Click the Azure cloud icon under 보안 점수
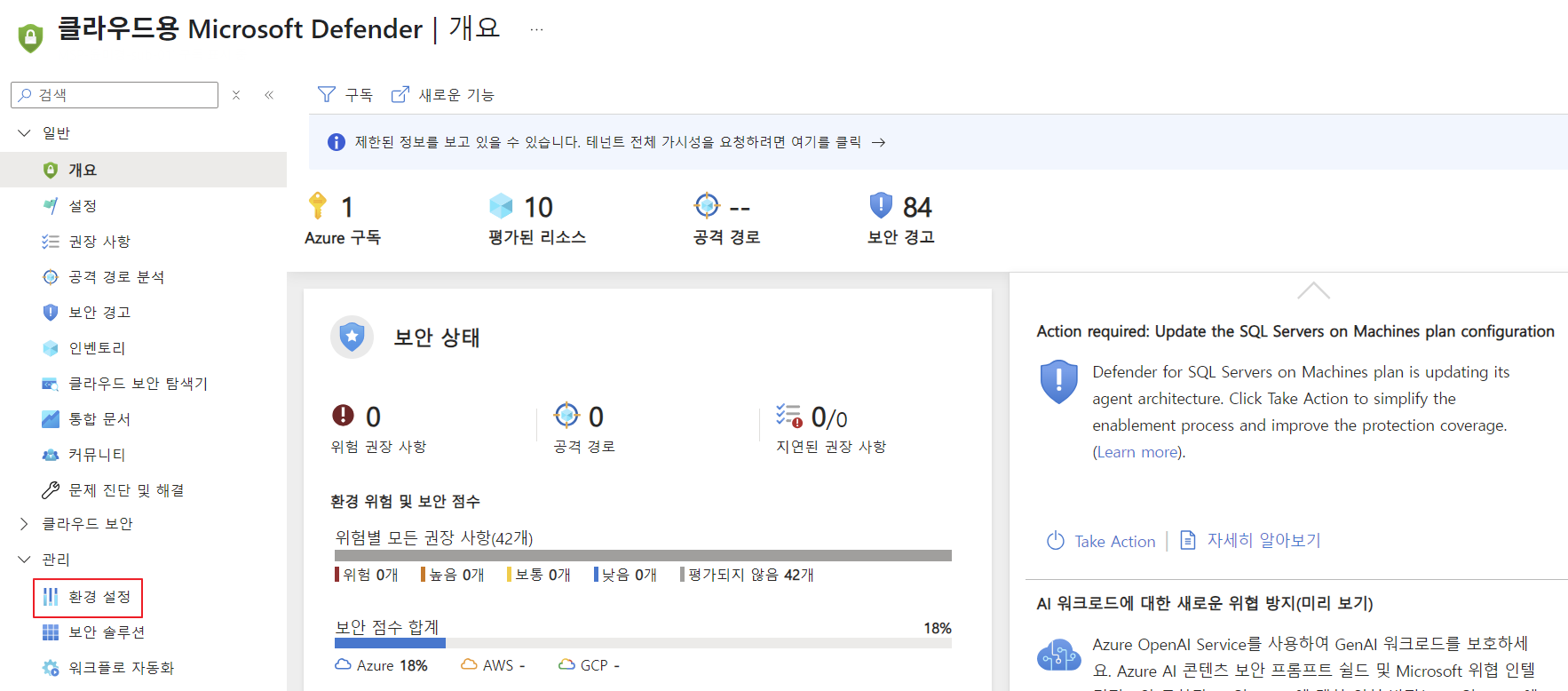The image size is (1568, 691). coord(343,664)
